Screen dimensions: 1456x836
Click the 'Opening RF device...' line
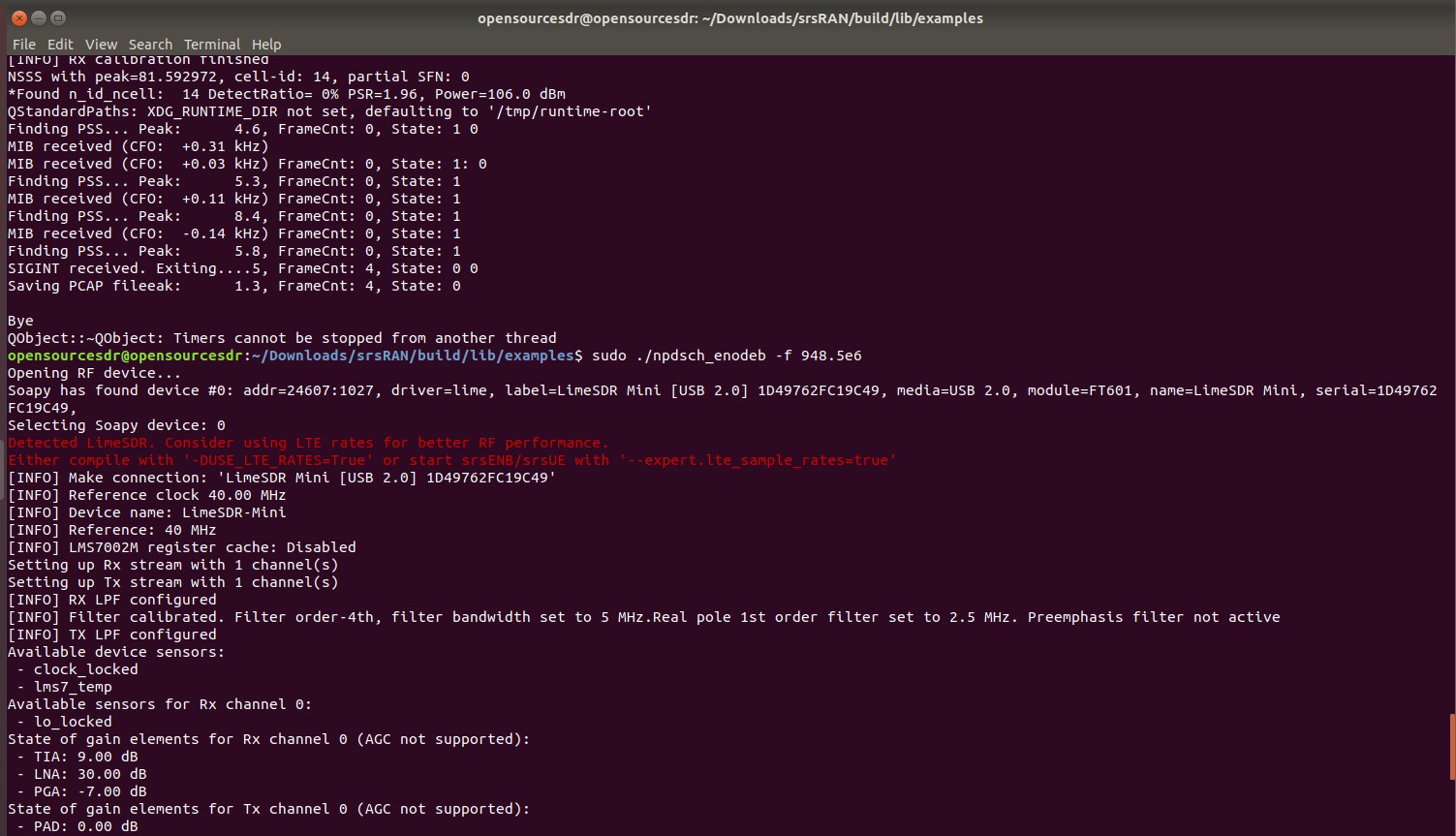click(95, 373)
